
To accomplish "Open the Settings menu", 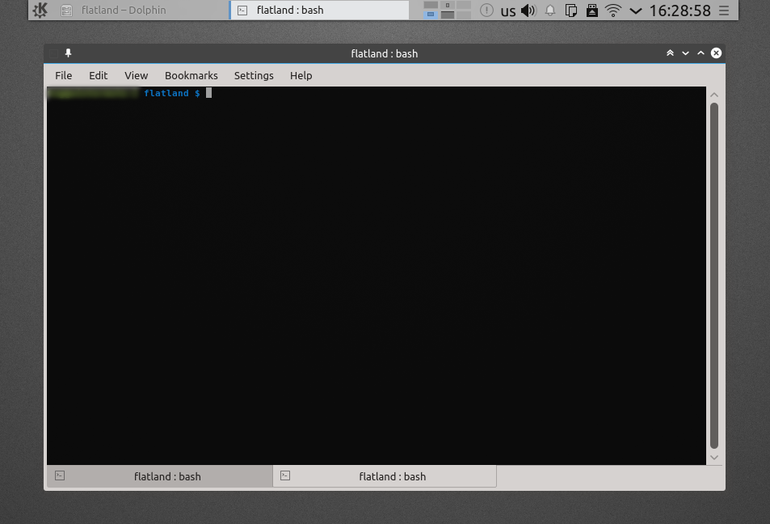I will [x=253, y=76].
